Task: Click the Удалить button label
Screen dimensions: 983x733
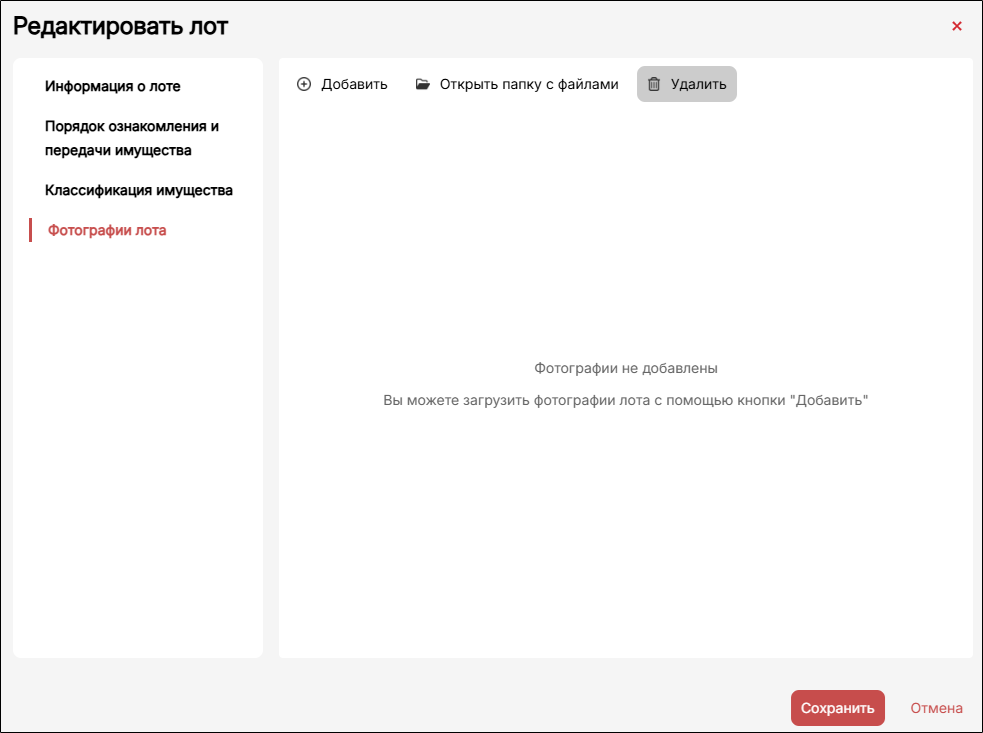Action: coord(698,84)
